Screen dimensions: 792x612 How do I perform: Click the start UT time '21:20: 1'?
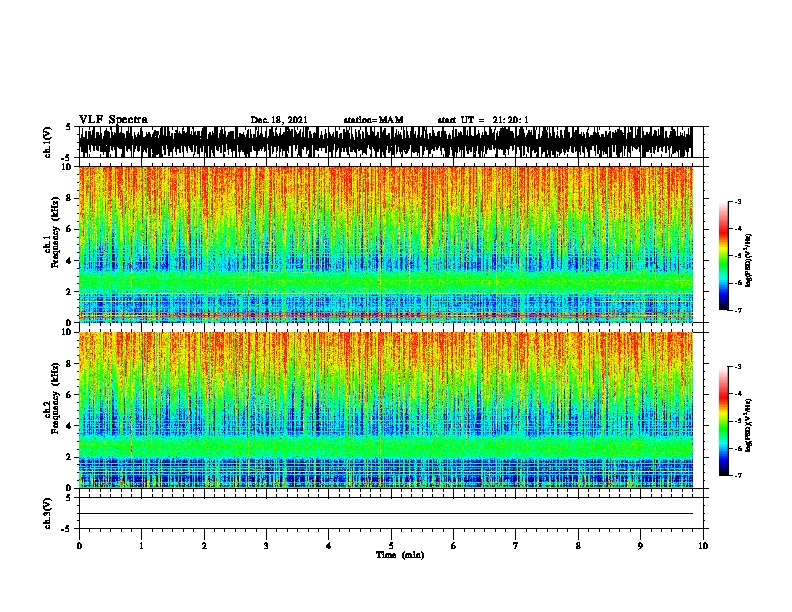510,120
